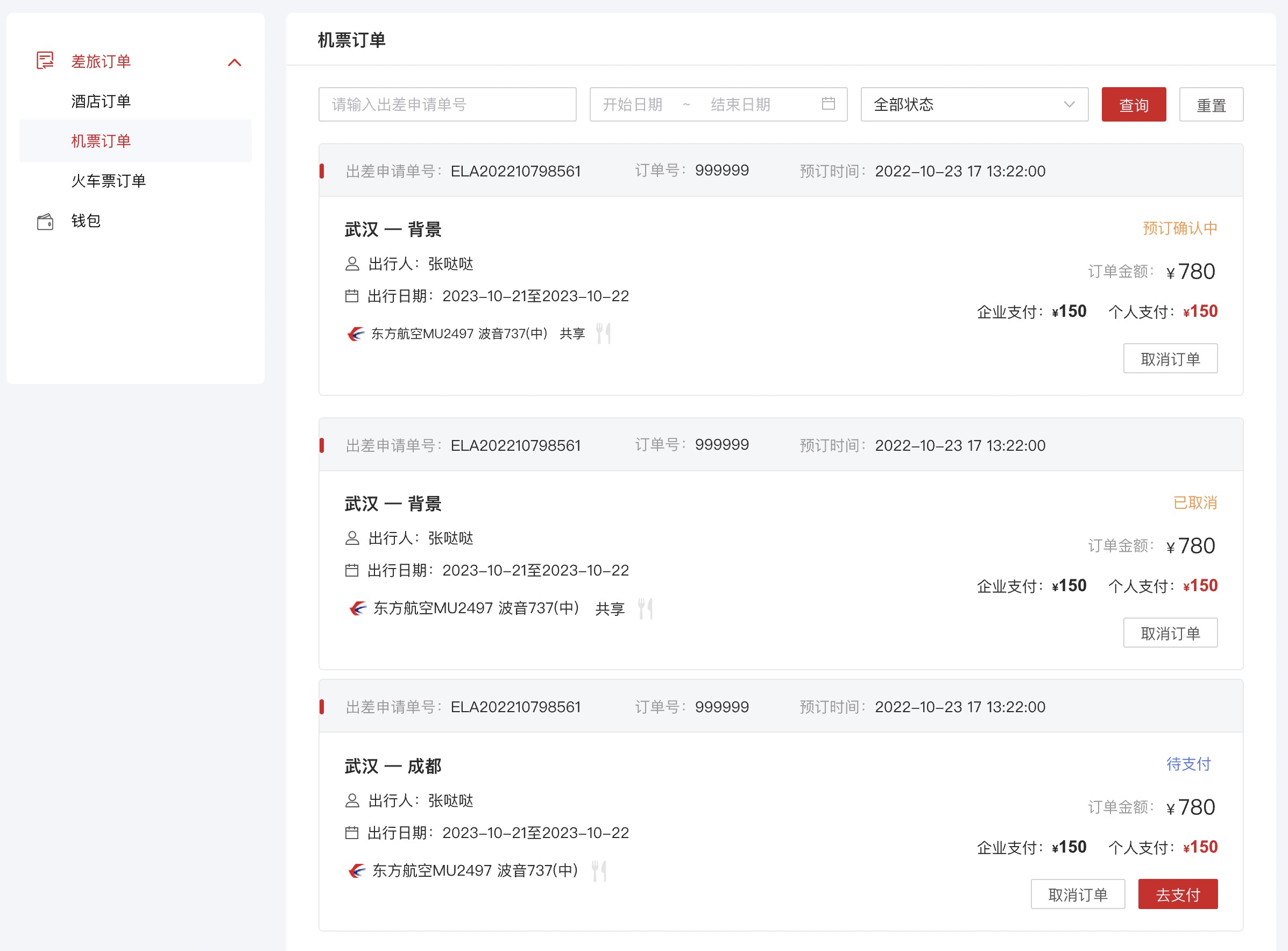Viewport: 1288px width, 951px height.
Task: Click the China Eastern airline logo in the first order
Action: pos(356,334)
